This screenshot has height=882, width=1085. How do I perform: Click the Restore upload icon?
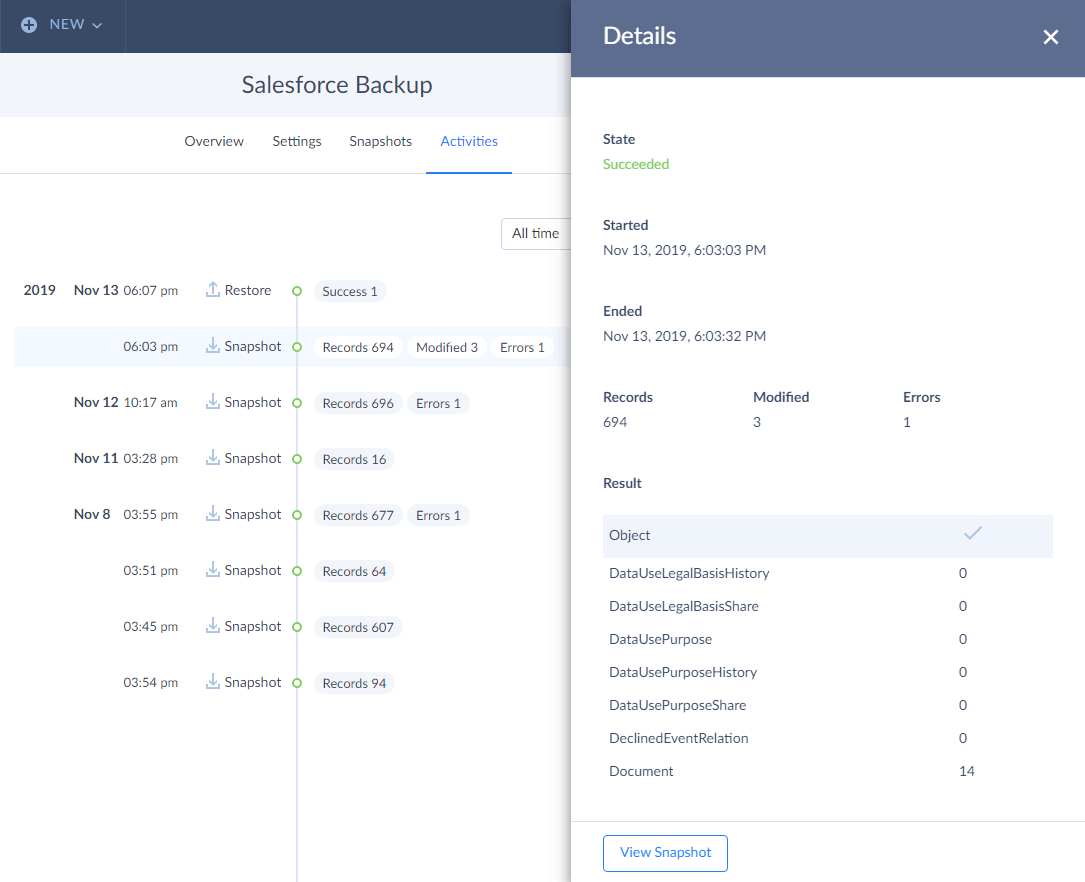click(213, 290)
